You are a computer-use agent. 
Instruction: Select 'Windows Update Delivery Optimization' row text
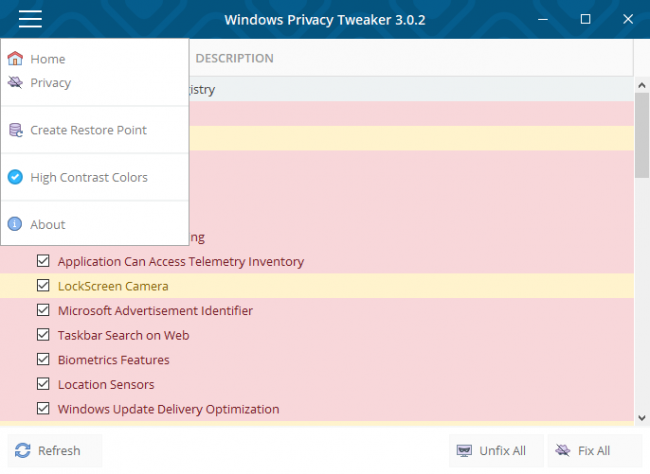coord(168,409)
